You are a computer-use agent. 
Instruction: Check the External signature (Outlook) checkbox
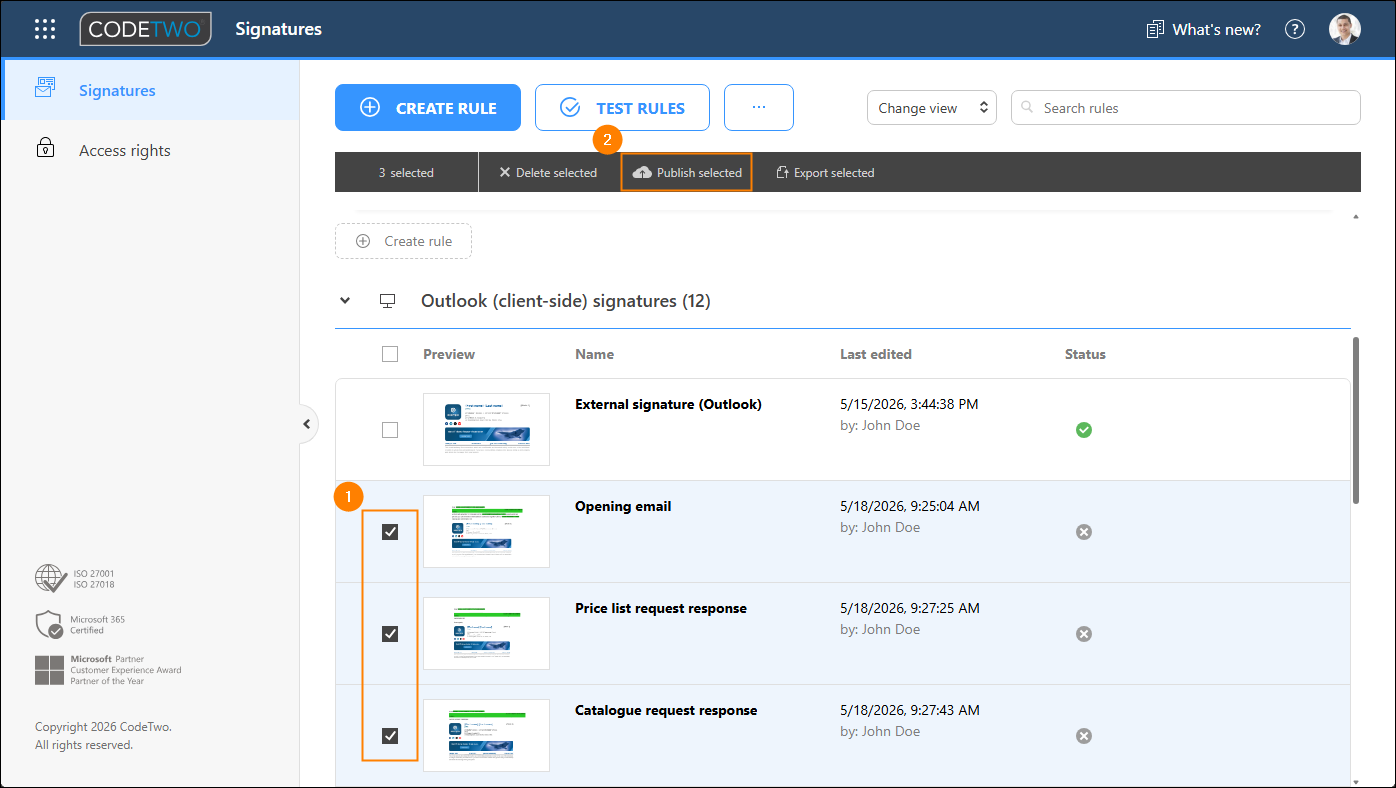[x=390, y=430]
